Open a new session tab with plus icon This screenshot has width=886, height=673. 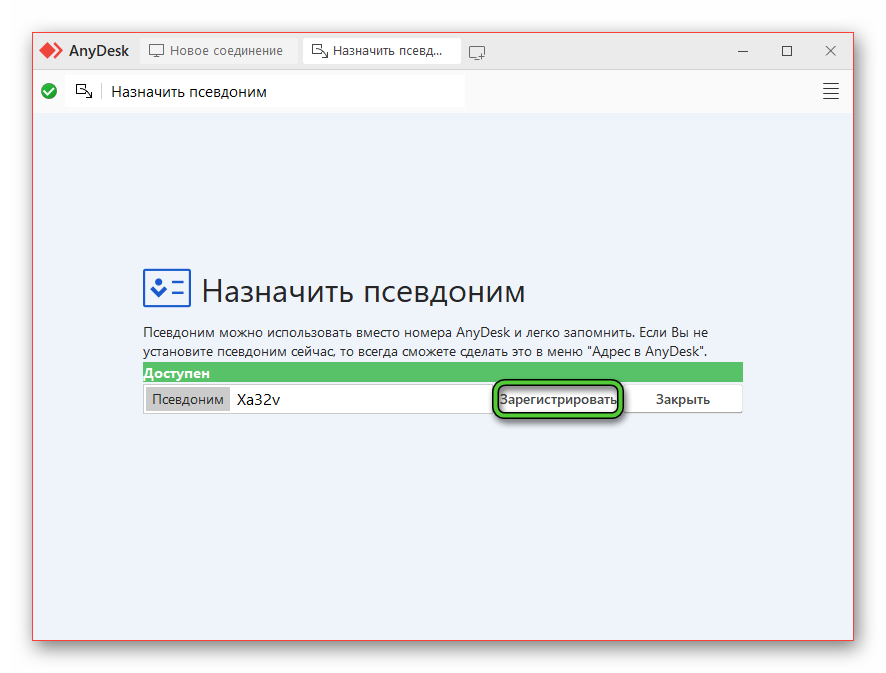click(477, 53)
